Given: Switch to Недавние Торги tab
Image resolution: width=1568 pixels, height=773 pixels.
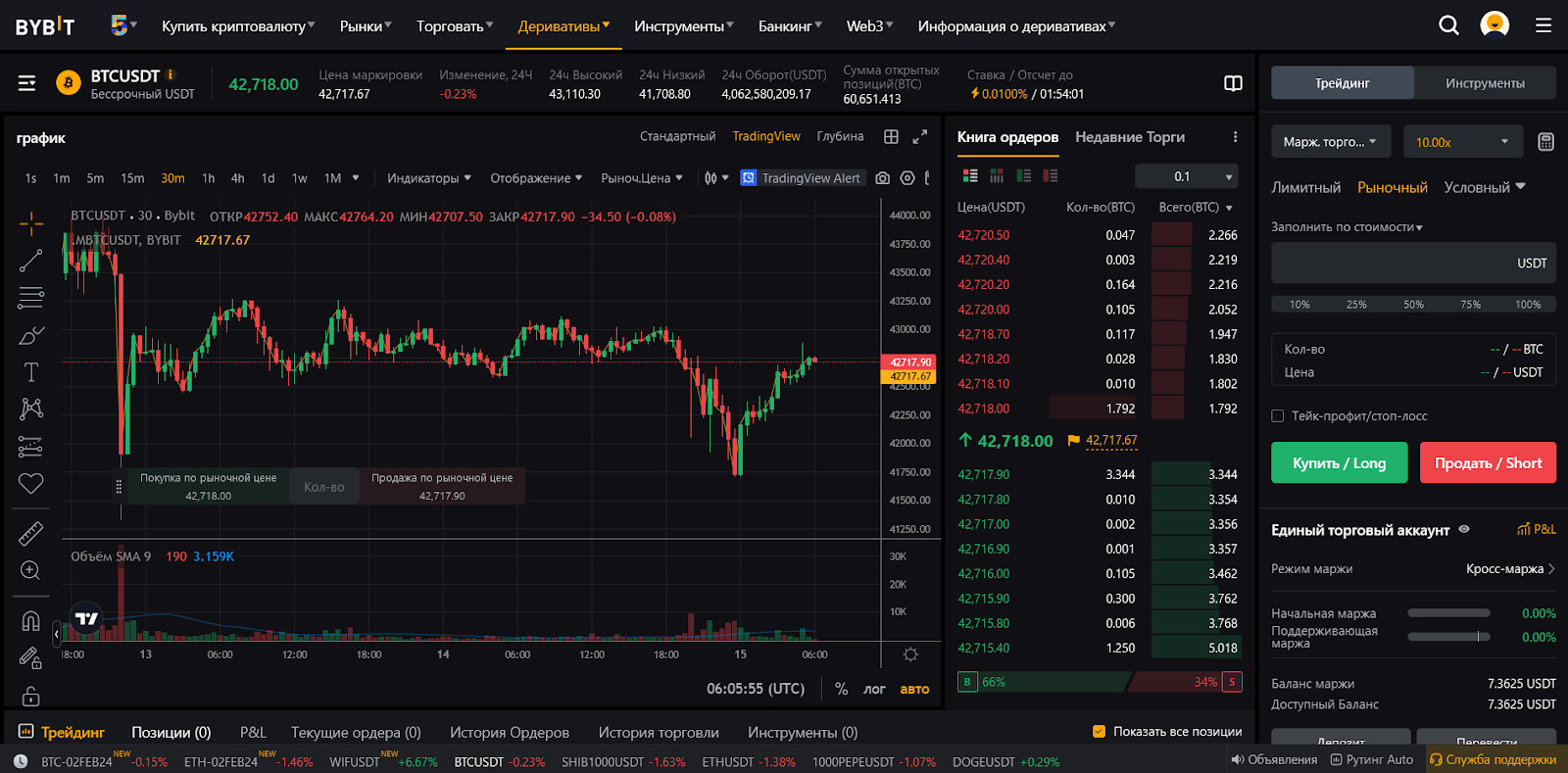Looking at the screenshot, I should pyautogui.click(x=1130, y=137).
